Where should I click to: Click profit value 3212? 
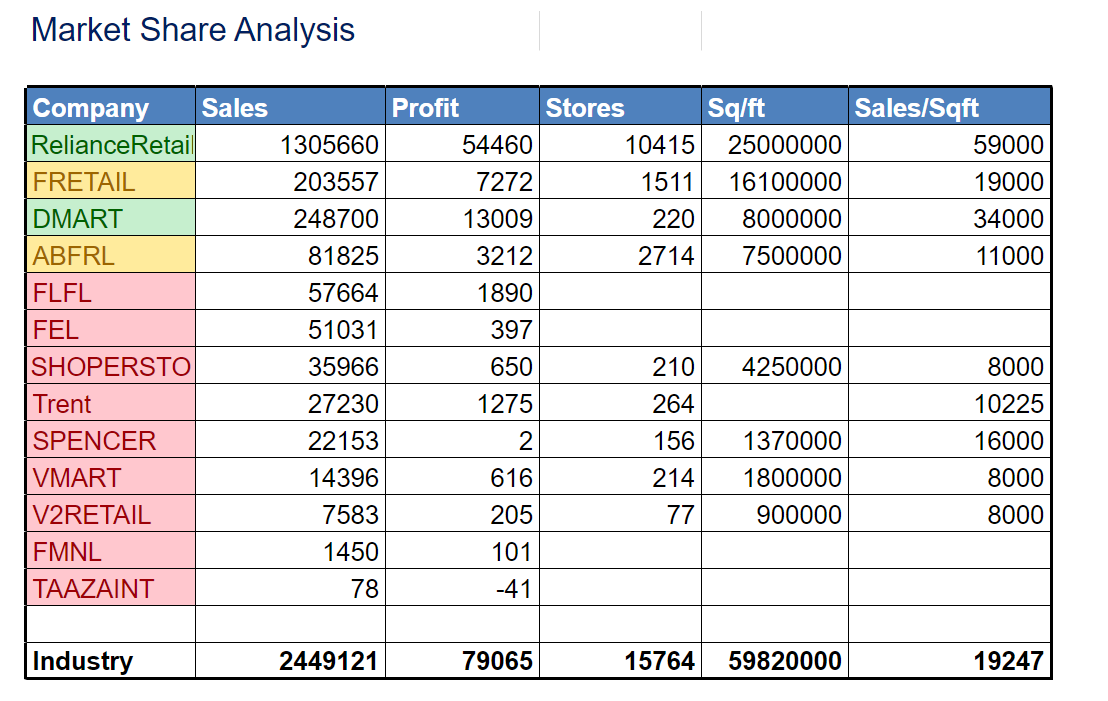[x=505, y=256]
